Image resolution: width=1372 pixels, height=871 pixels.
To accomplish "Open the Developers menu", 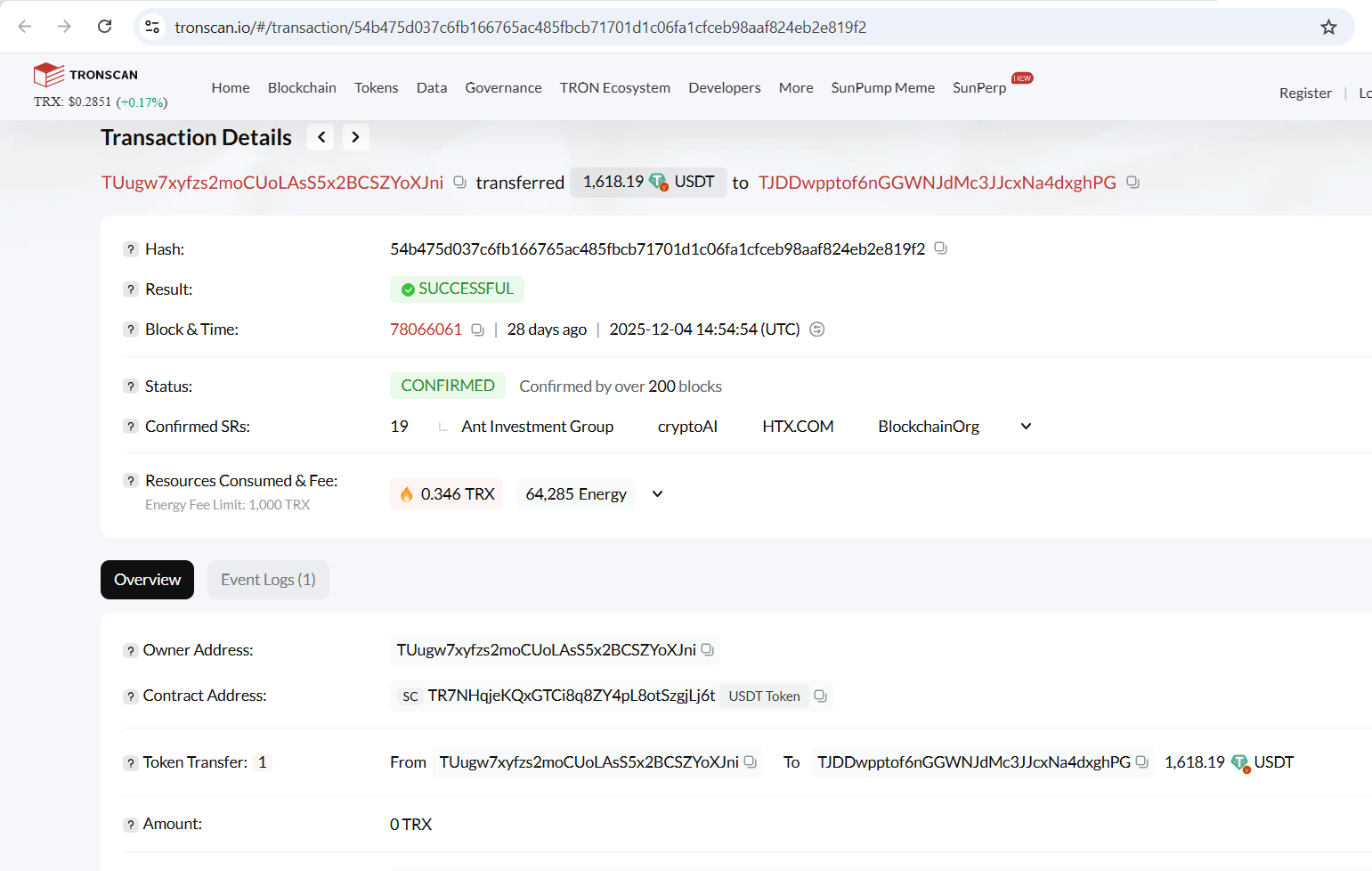I will click(725, 87).
